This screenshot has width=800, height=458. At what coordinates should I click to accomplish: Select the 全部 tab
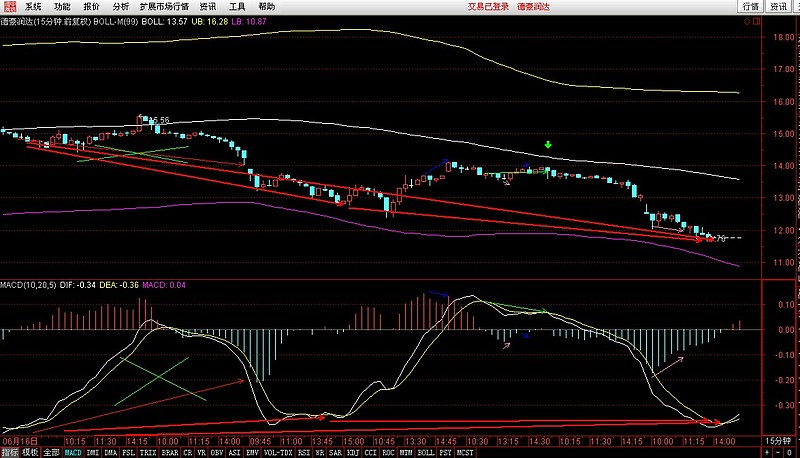(x=51, y=452)
